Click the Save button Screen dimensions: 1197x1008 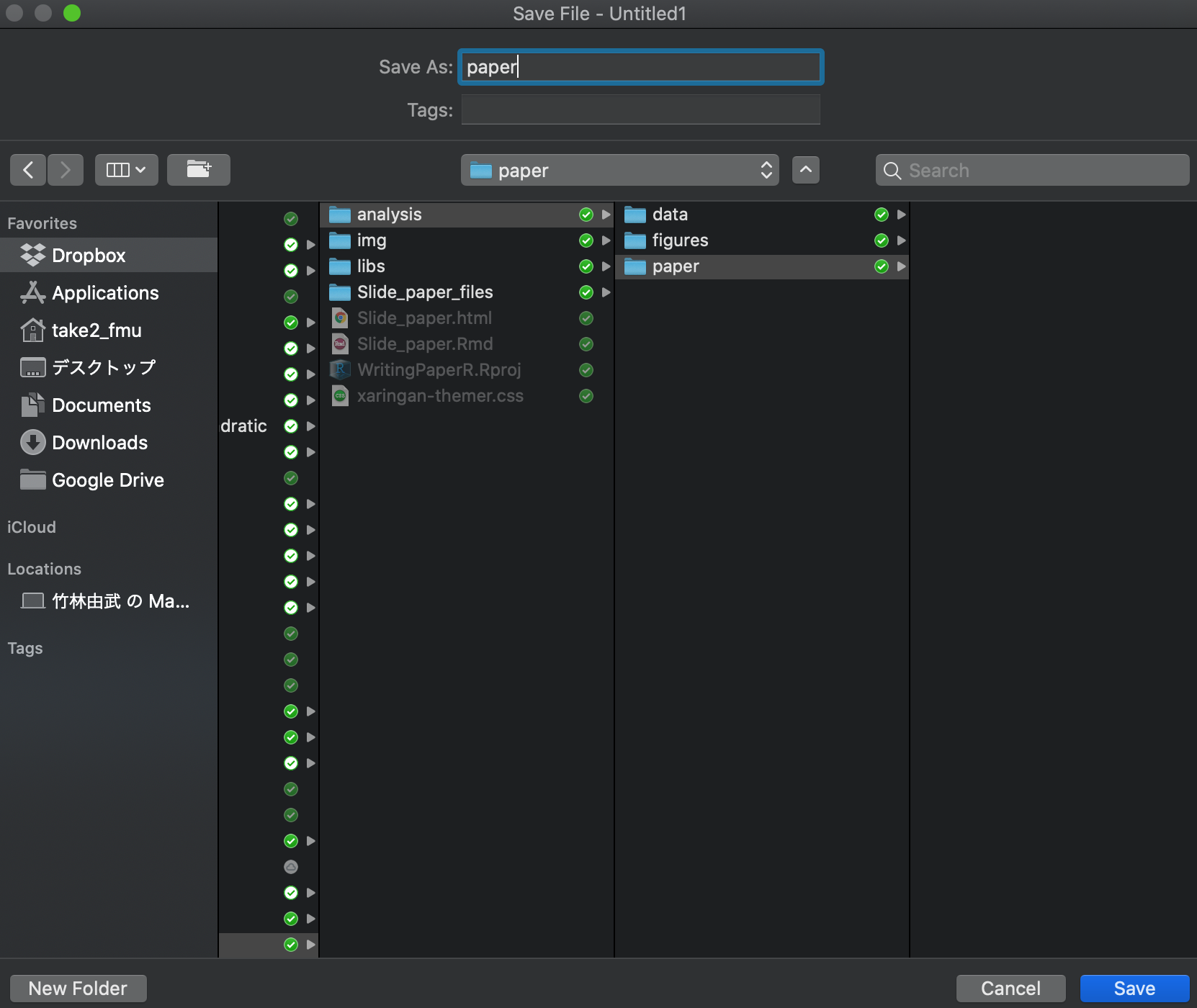tap(1135, 989)
